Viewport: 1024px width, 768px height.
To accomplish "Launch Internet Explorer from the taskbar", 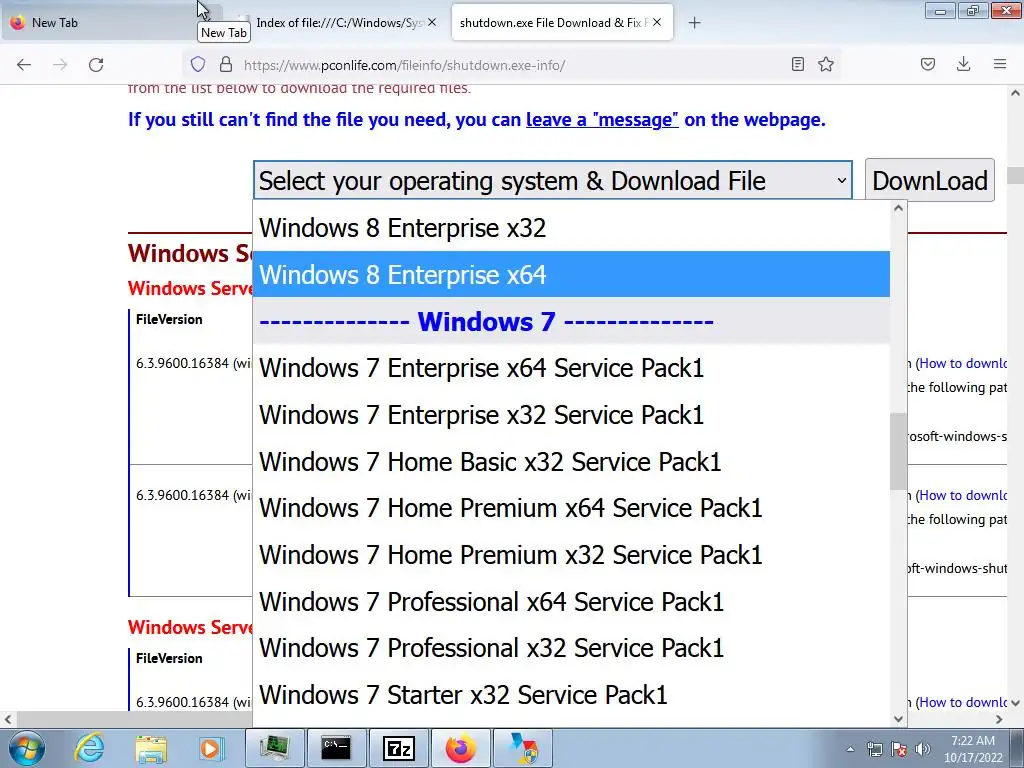I will tap(89, 748).
